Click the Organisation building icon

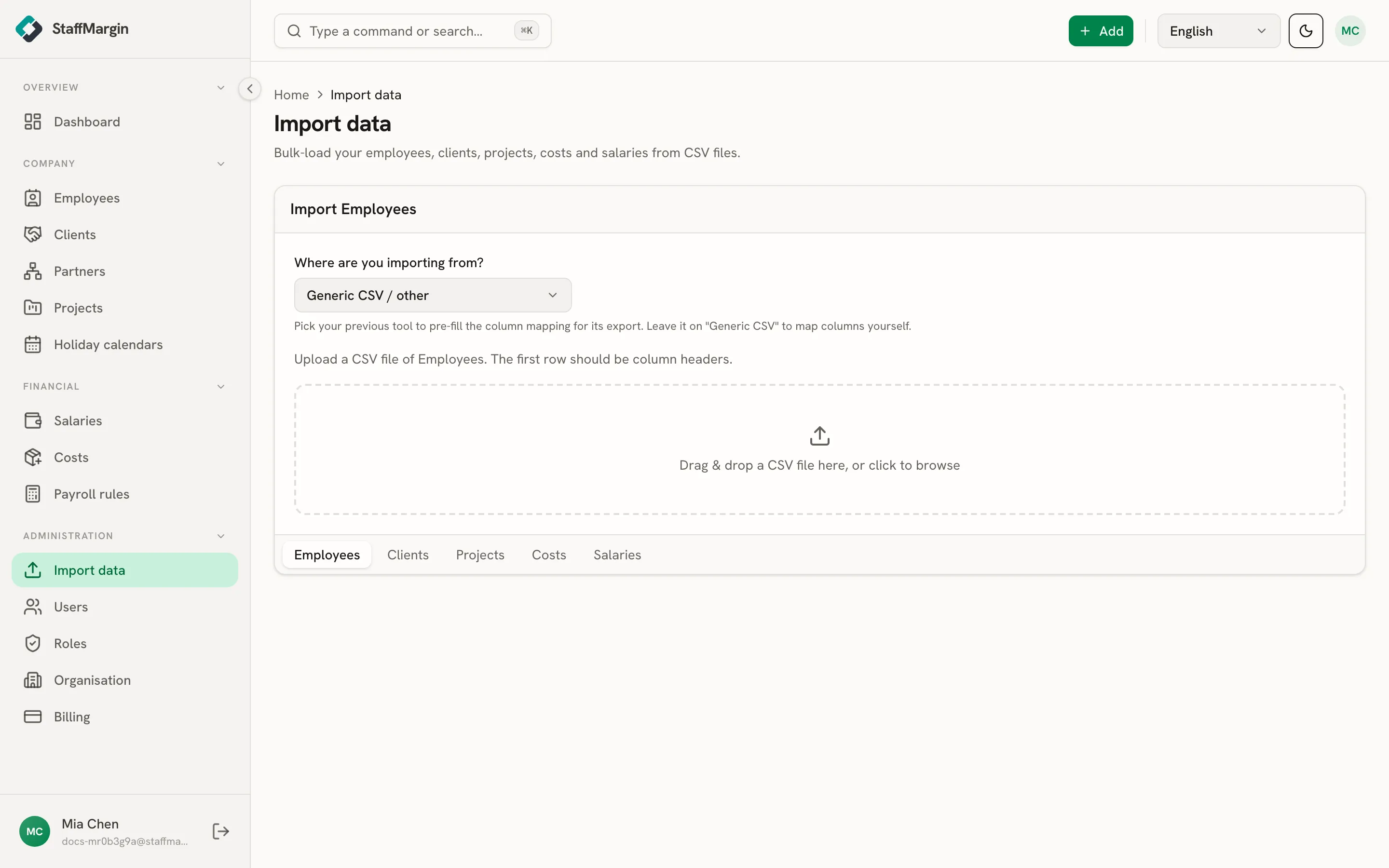coord(33,680)
